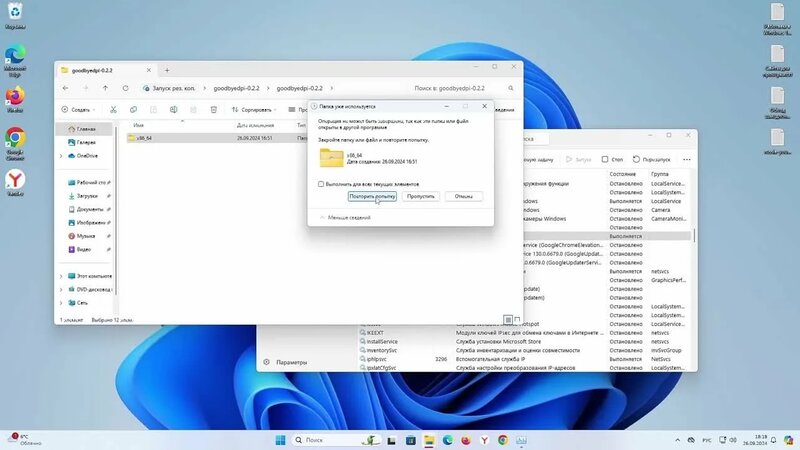The image size is (800, 450).
Task: Tick Выполнить для всех текущих элементов checkbox
Action: click(321, 184)
